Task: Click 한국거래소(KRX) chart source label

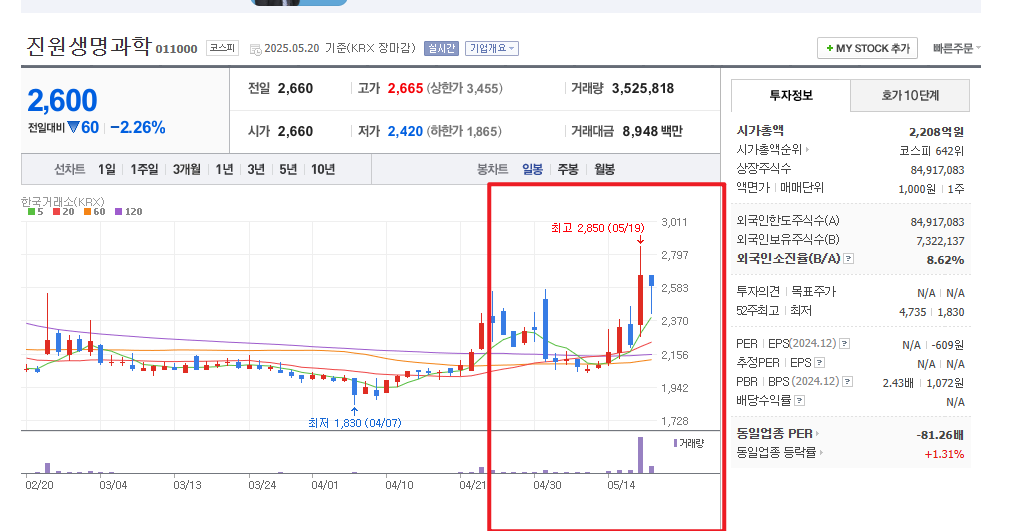Action: coord(63,202)
